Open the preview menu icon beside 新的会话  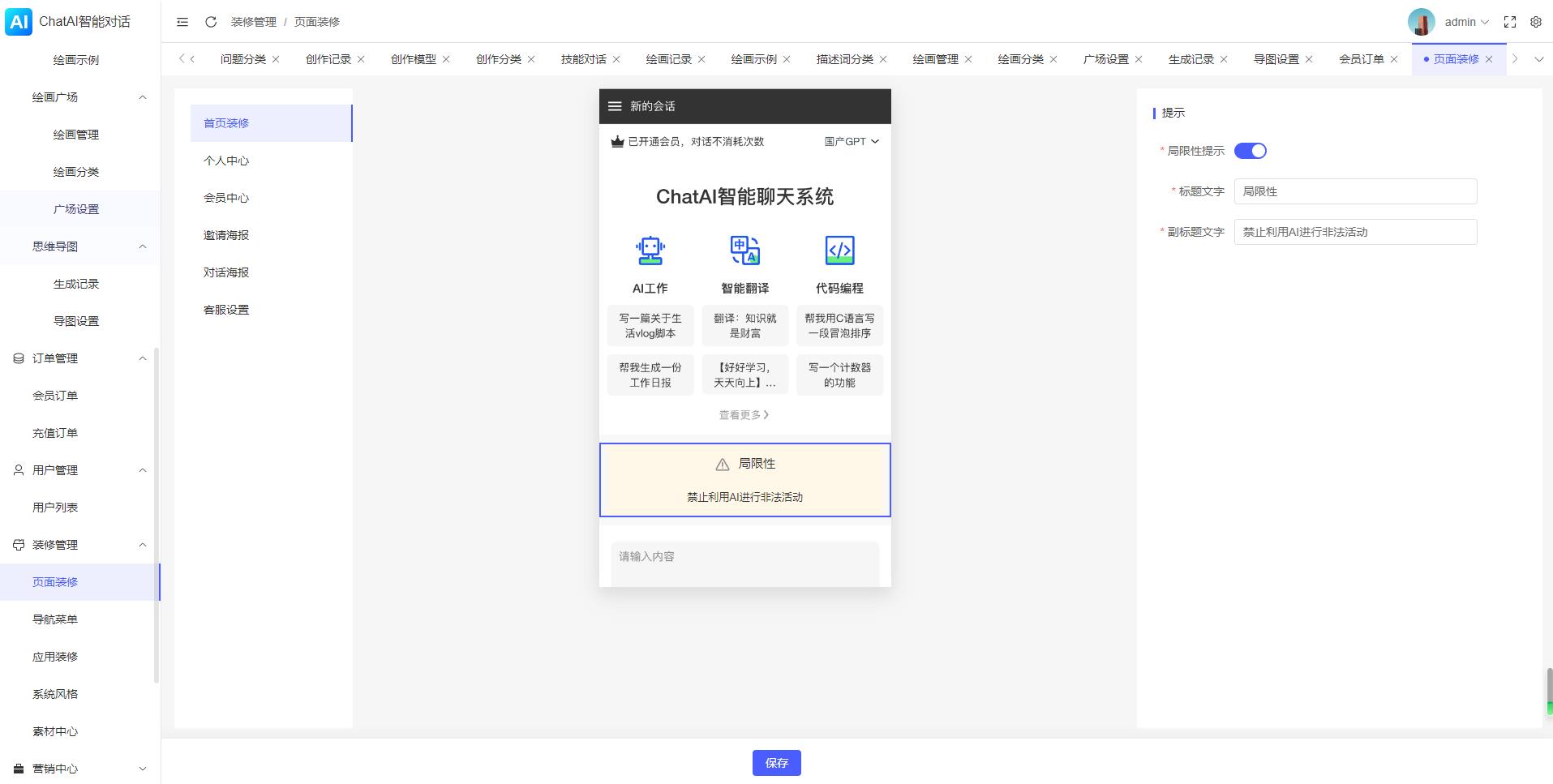tap(615, 106)
